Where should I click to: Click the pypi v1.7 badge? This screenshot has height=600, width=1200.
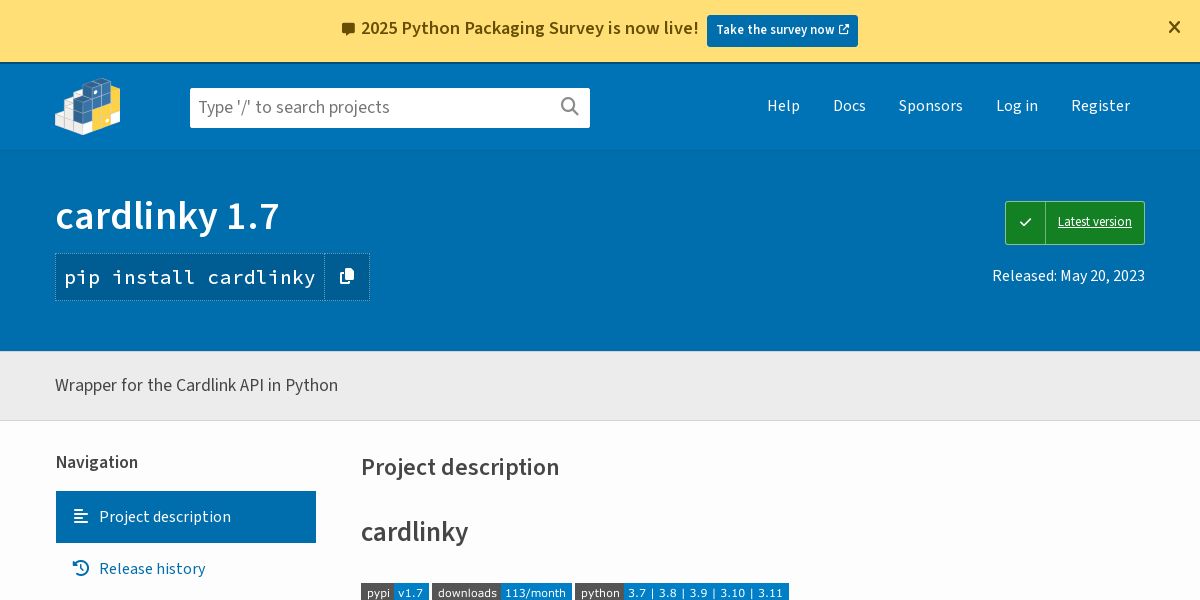click(x=395, y=592)
